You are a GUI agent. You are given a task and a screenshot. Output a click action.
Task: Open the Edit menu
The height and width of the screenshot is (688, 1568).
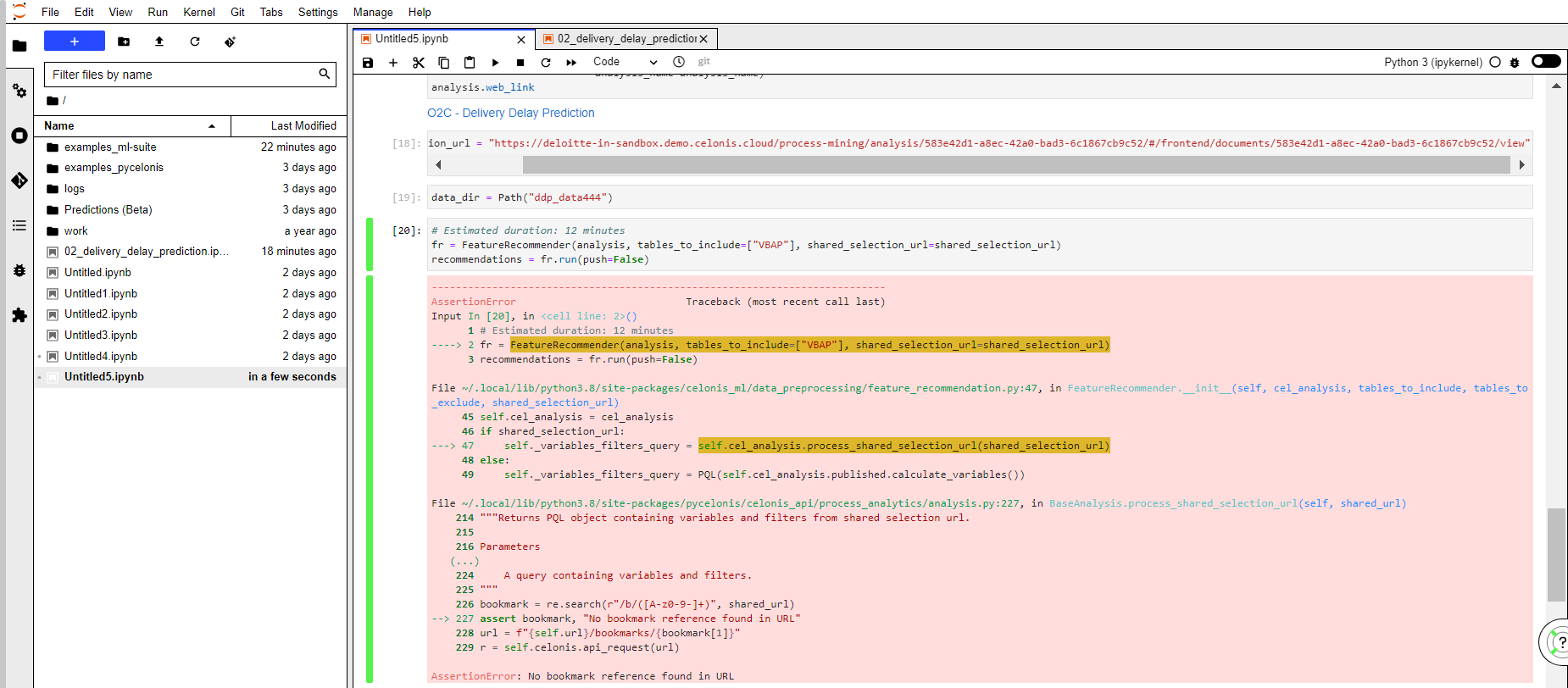84,12
